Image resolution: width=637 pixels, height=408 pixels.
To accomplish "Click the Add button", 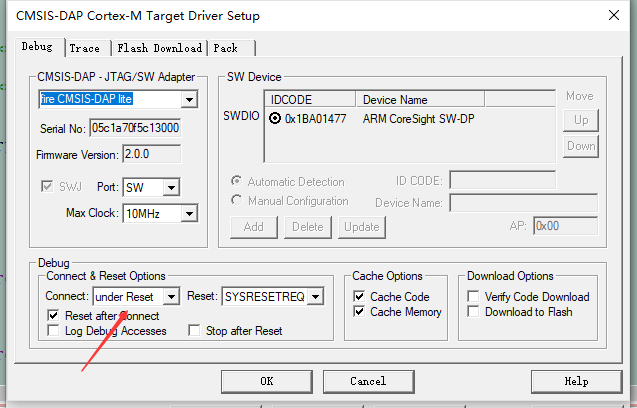I will 254,227.
